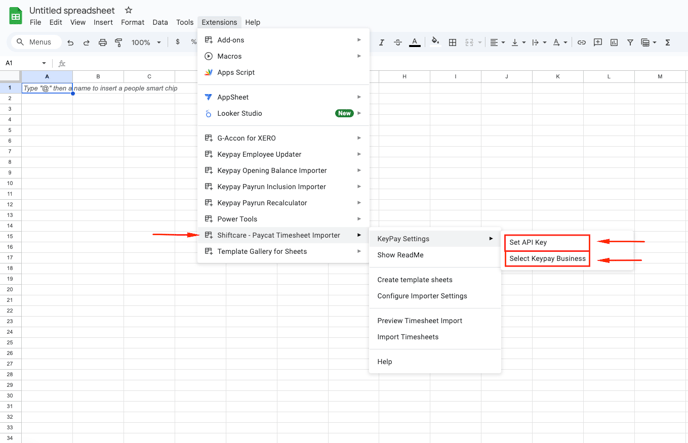Click the Menus search box
This screenshot has width=688, height=443.
[x=35, y=42]
